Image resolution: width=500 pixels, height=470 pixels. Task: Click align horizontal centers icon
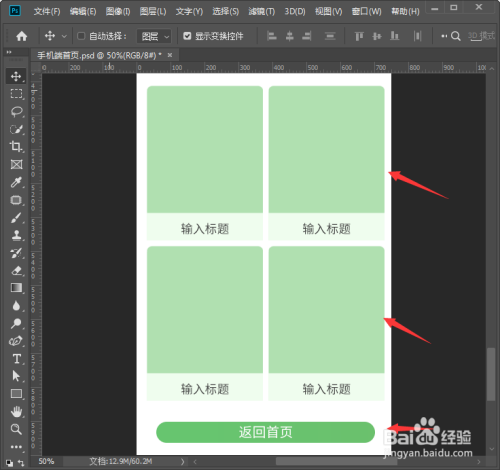(290, 36)
